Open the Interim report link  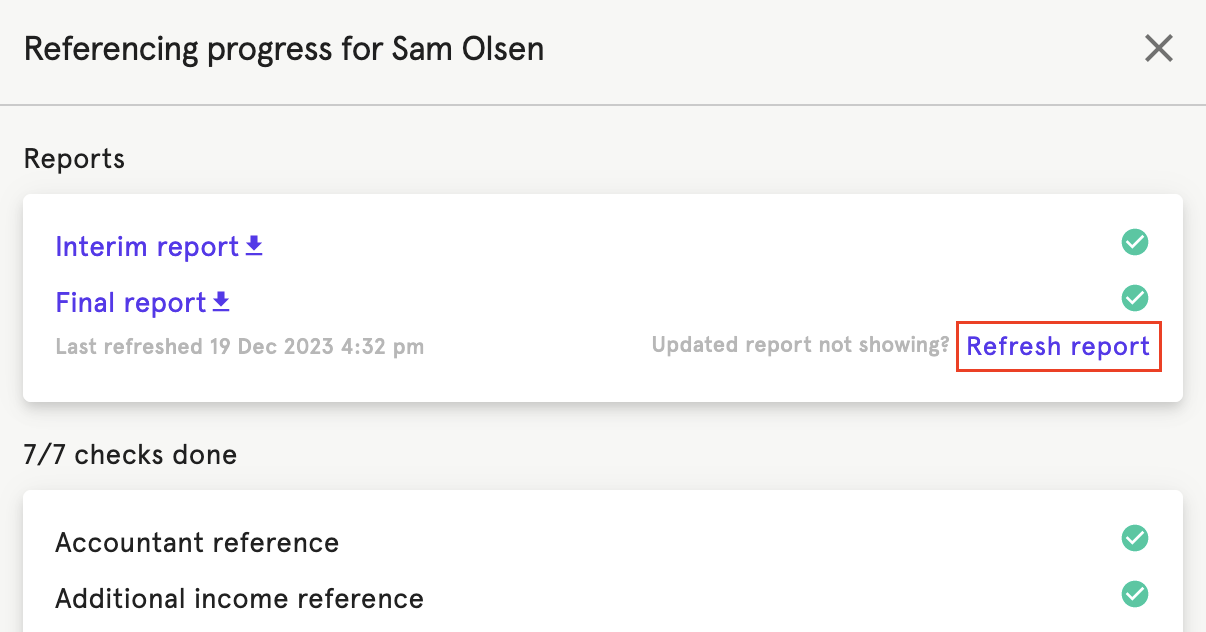click(146, 246)
